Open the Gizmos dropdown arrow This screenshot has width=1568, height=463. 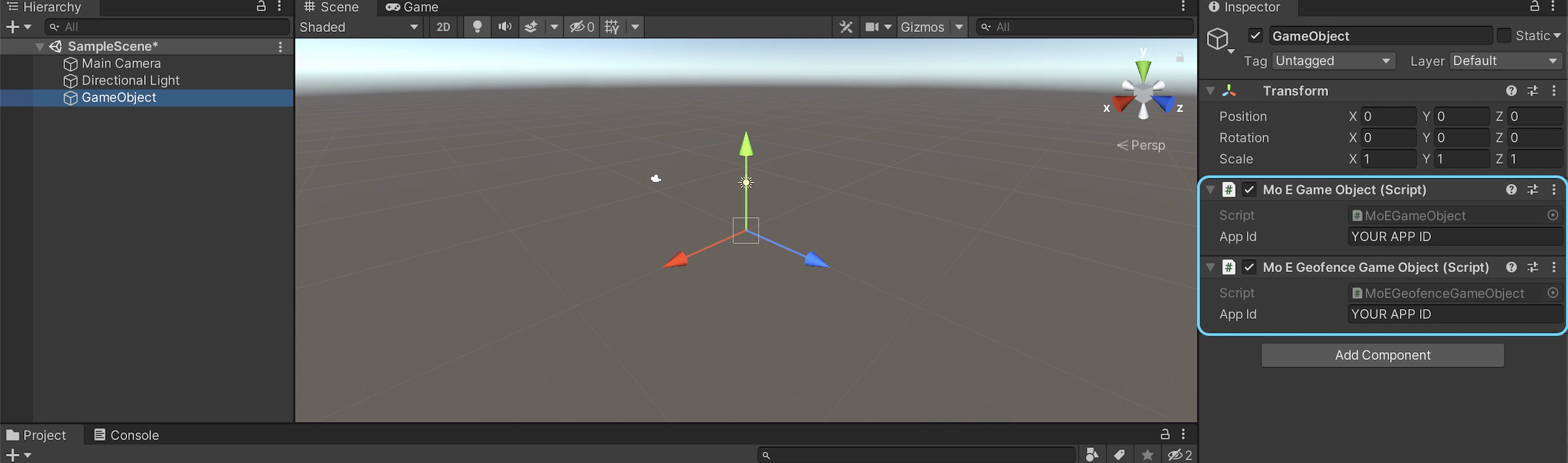(x=959, y=27)
